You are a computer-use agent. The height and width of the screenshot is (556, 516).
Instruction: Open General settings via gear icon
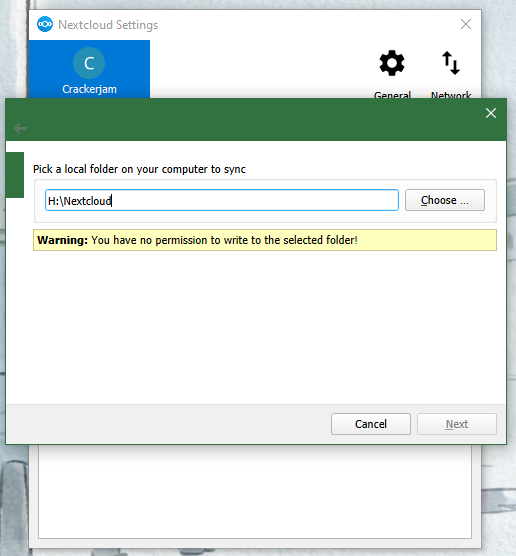click(x=392, y=63)
